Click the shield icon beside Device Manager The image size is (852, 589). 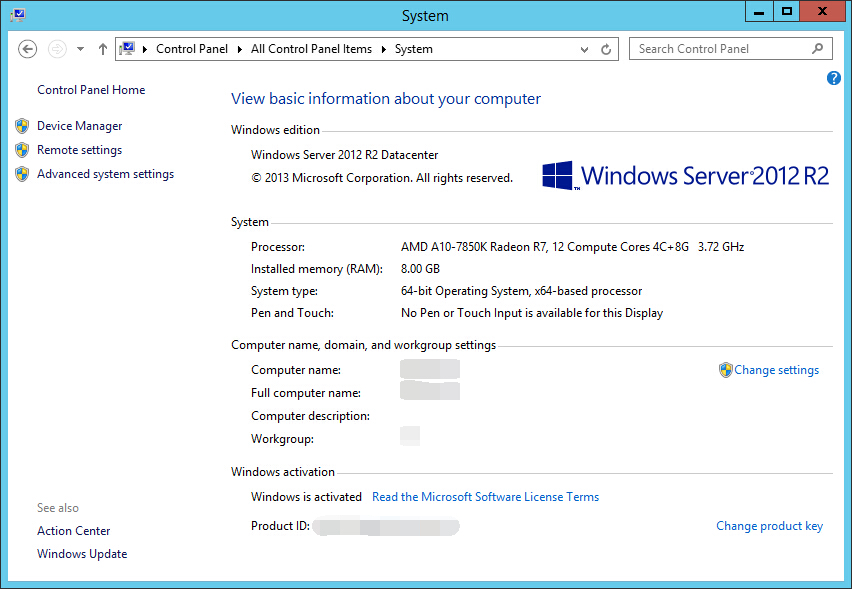(x=22, y=126)
